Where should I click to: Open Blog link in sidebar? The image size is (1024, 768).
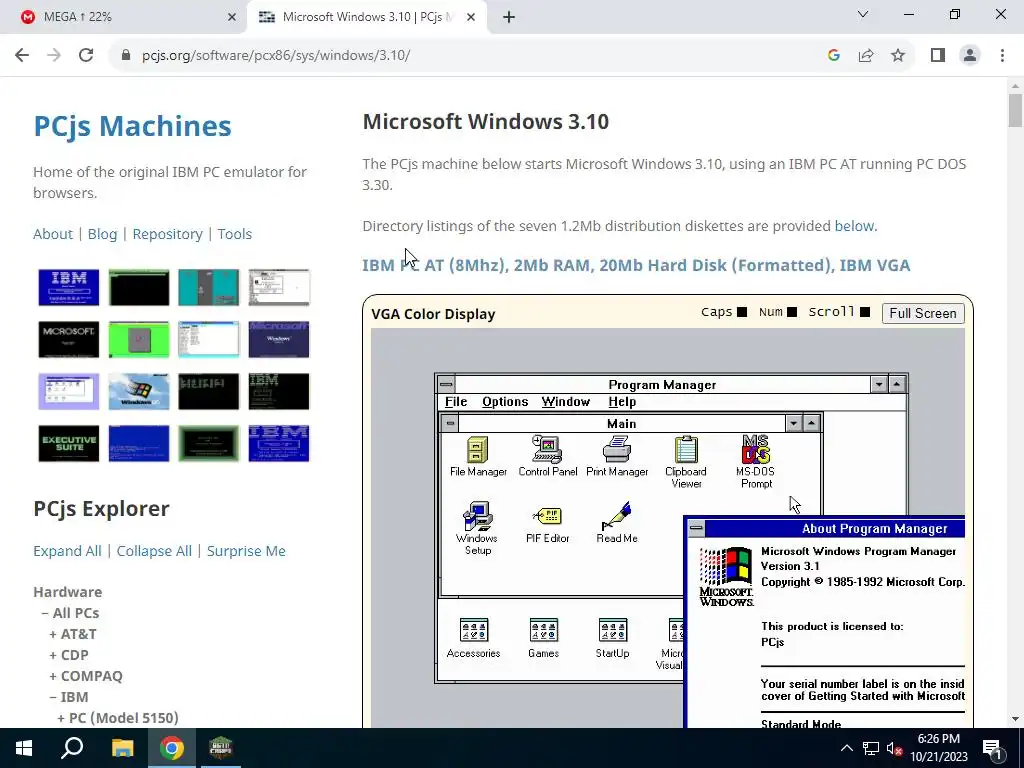point(103,234)
